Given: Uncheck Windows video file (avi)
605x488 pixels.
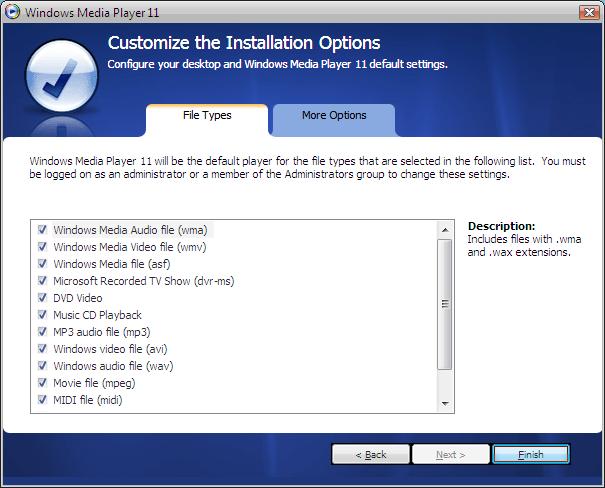Looking at the screenshot, I should (x=42, y=348).
